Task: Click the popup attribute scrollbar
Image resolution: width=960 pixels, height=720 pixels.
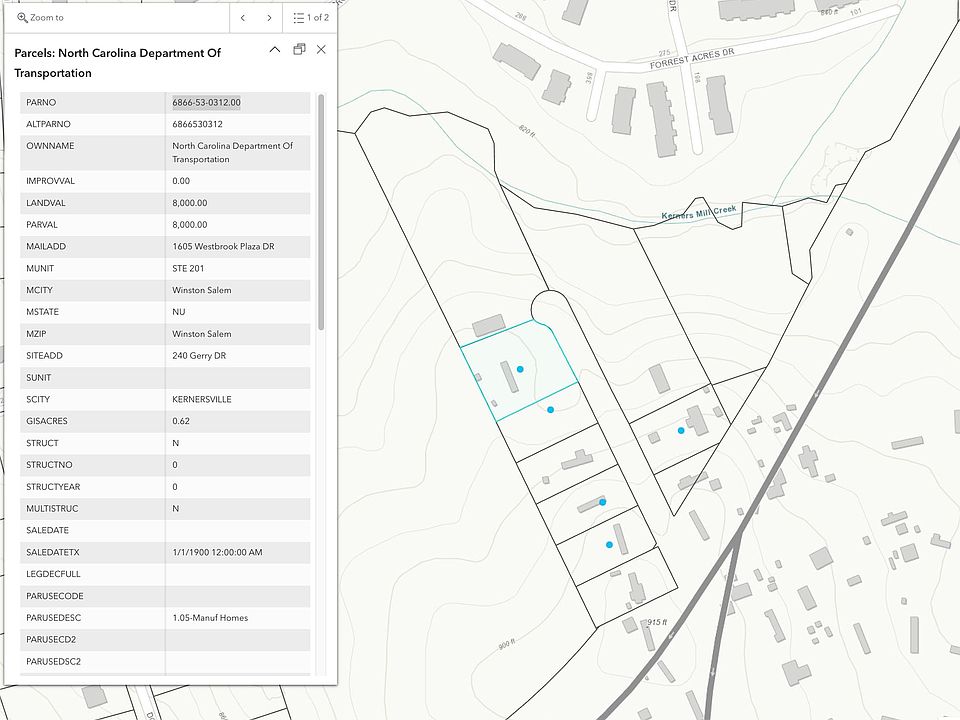Action: [321, 211]
